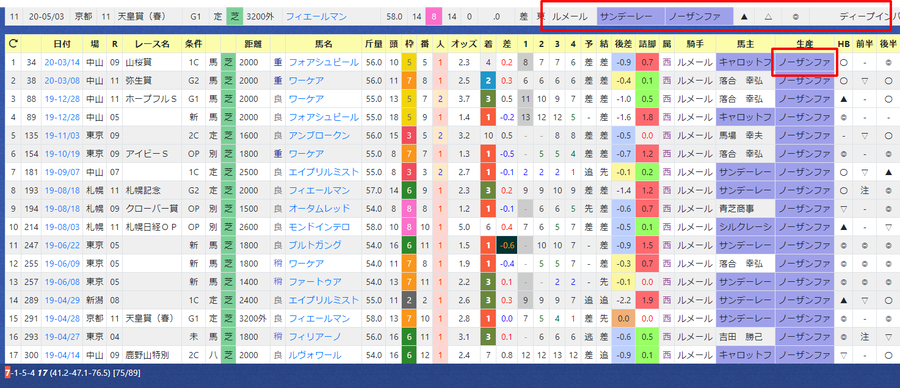900x388 pixels.
Task: Click the 後差 column header
Action: [623, 43]
